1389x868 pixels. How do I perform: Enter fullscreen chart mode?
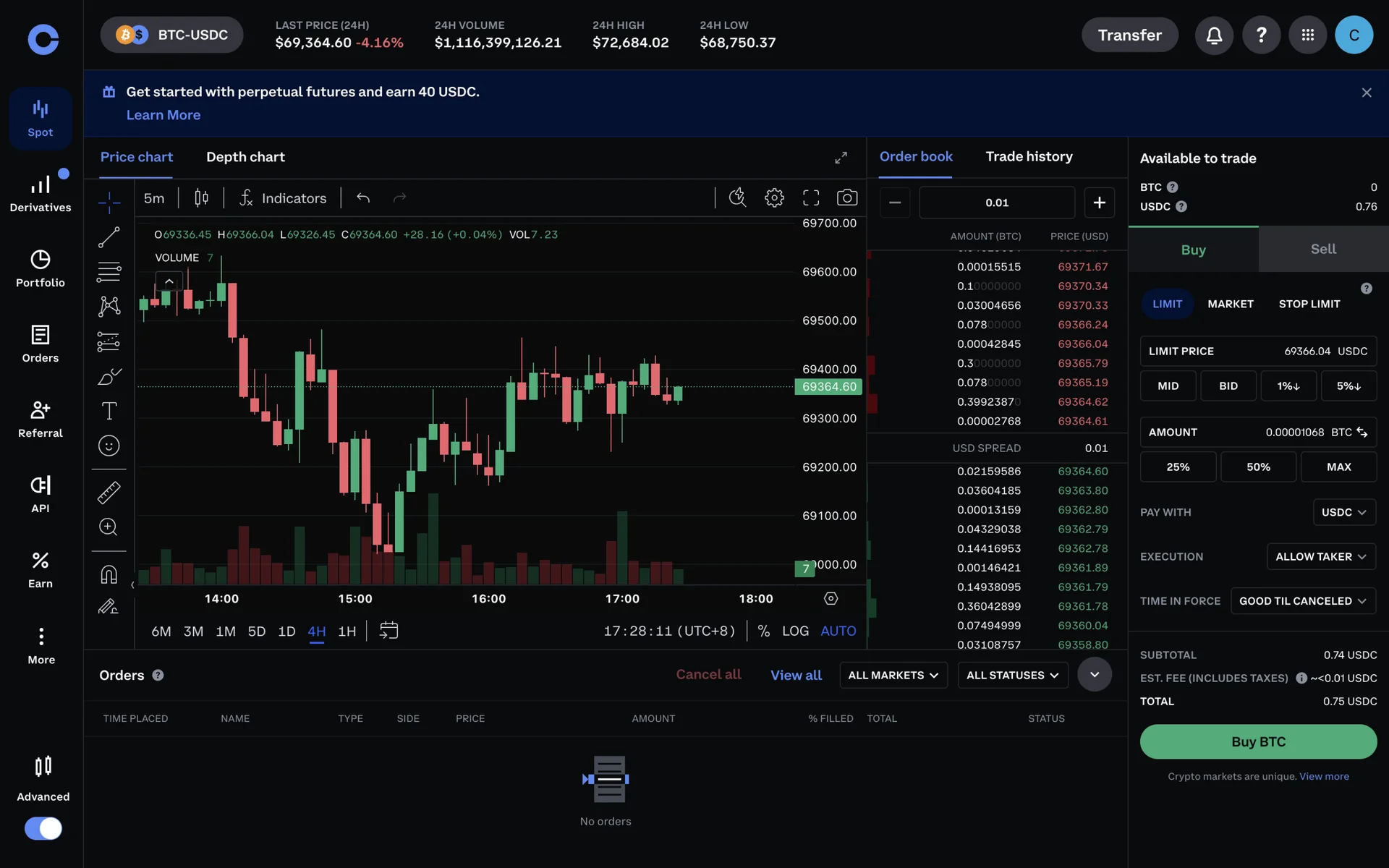click(x=811, y=197)
